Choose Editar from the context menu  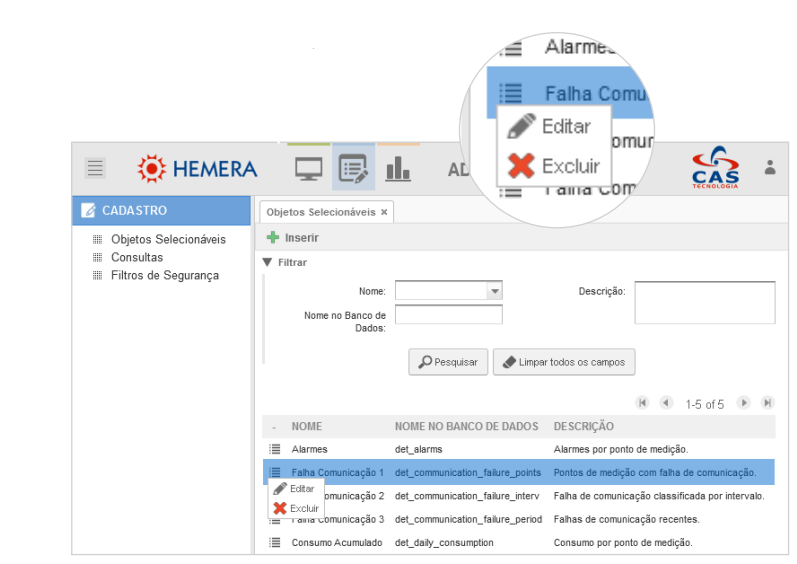coord(301,489)
